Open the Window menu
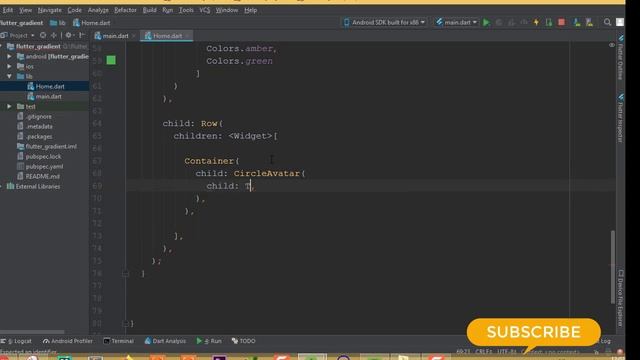This screenshot has width=640, height=360. tap(227, 10)
